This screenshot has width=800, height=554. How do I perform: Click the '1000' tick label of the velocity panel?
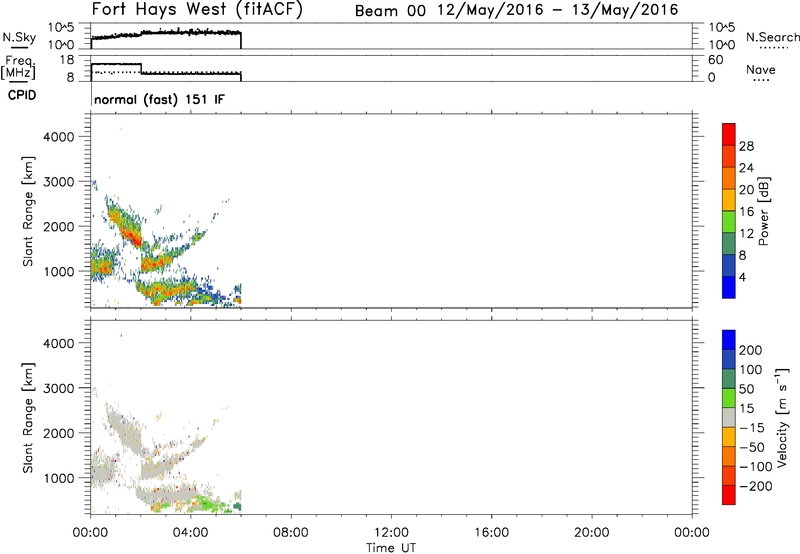[59, 478]
